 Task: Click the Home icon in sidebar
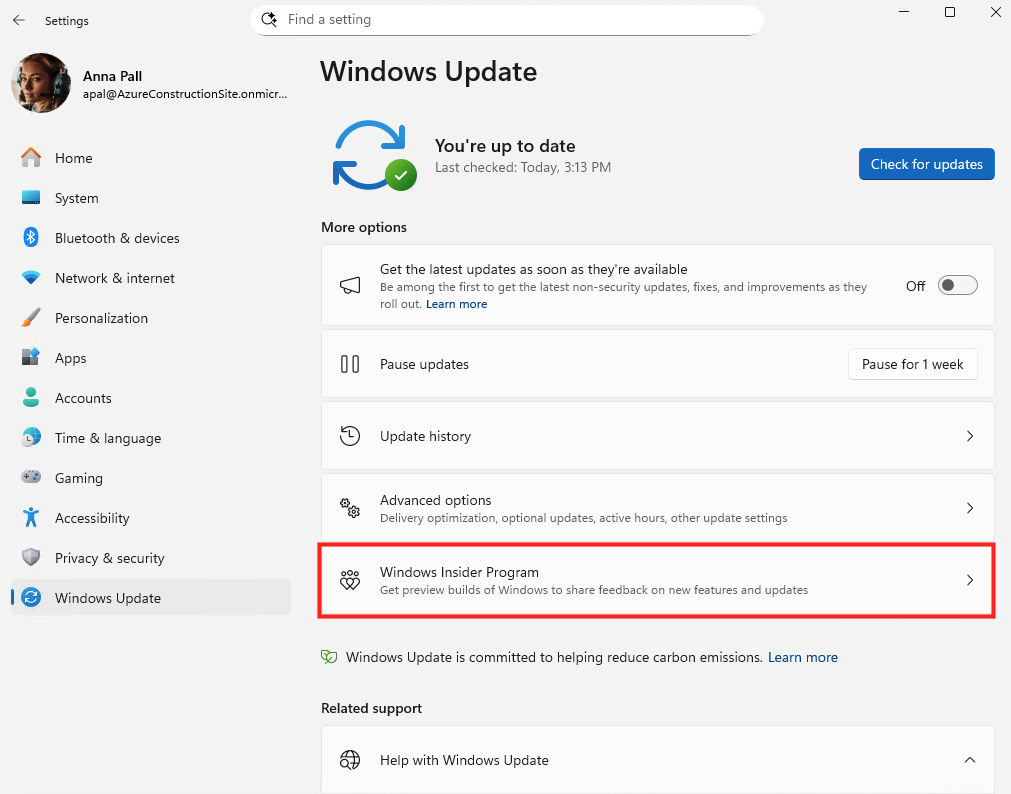pos(31,158)
